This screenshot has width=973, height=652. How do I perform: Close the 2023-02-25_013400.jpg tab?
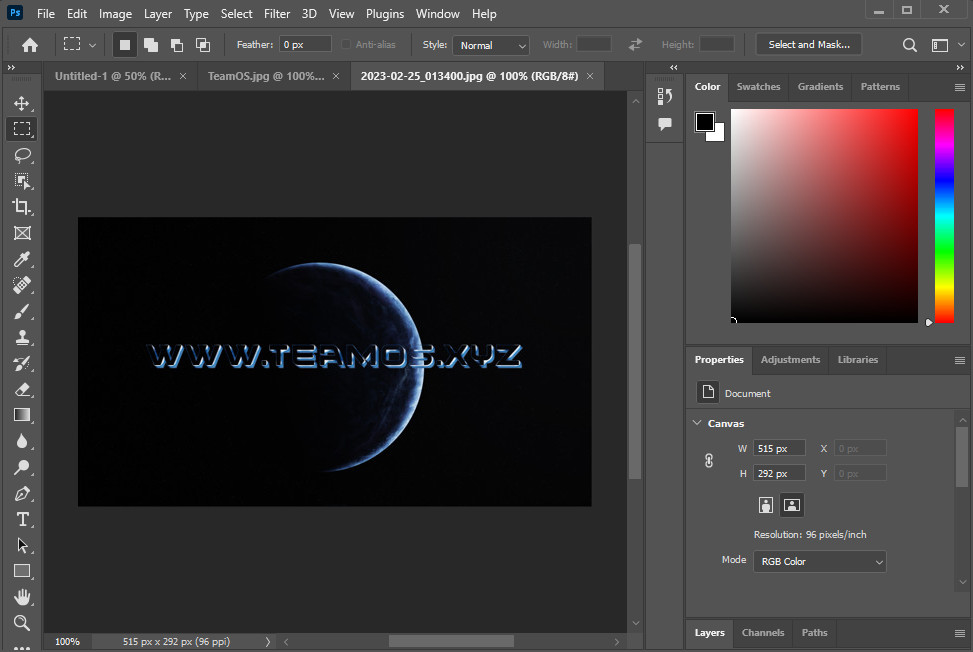(x=590, y=76)
